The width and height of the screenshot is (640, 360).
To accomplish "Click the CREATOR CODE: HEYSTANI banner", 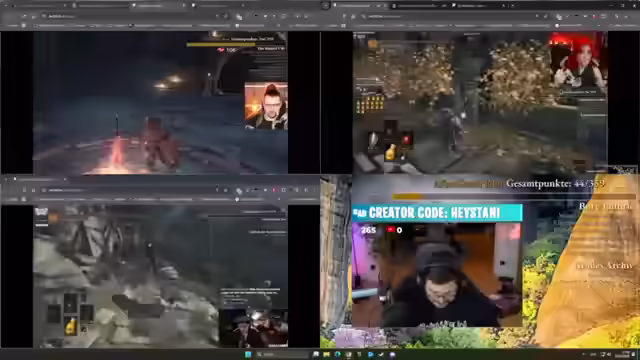I will (437, 213).
